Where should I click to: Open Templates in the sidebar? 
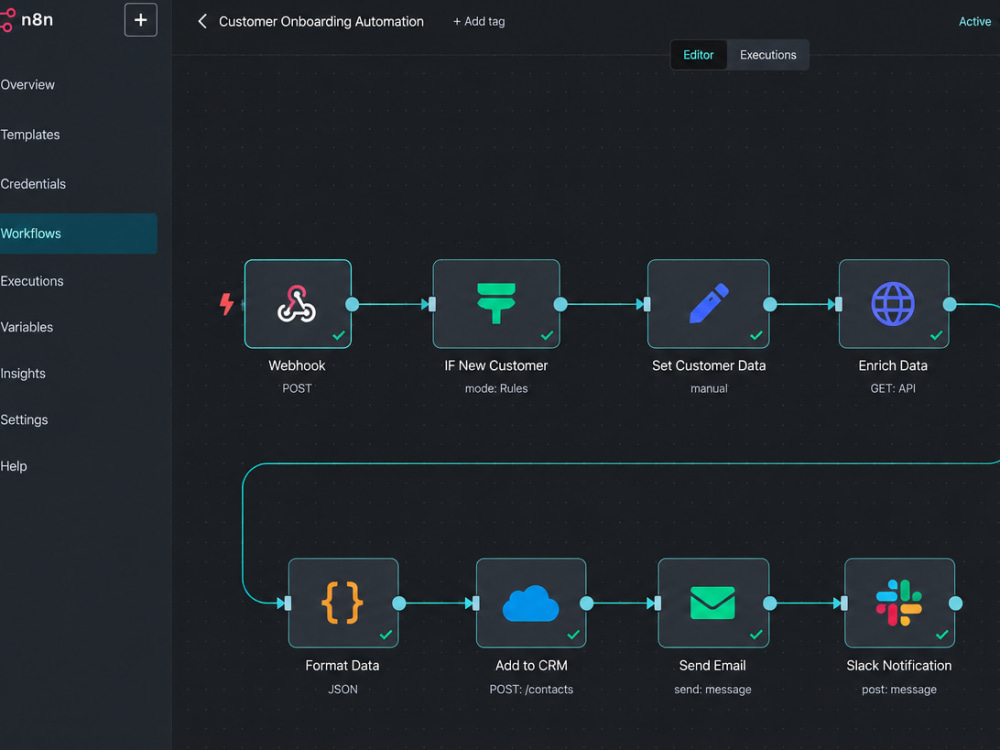(30, 135)
